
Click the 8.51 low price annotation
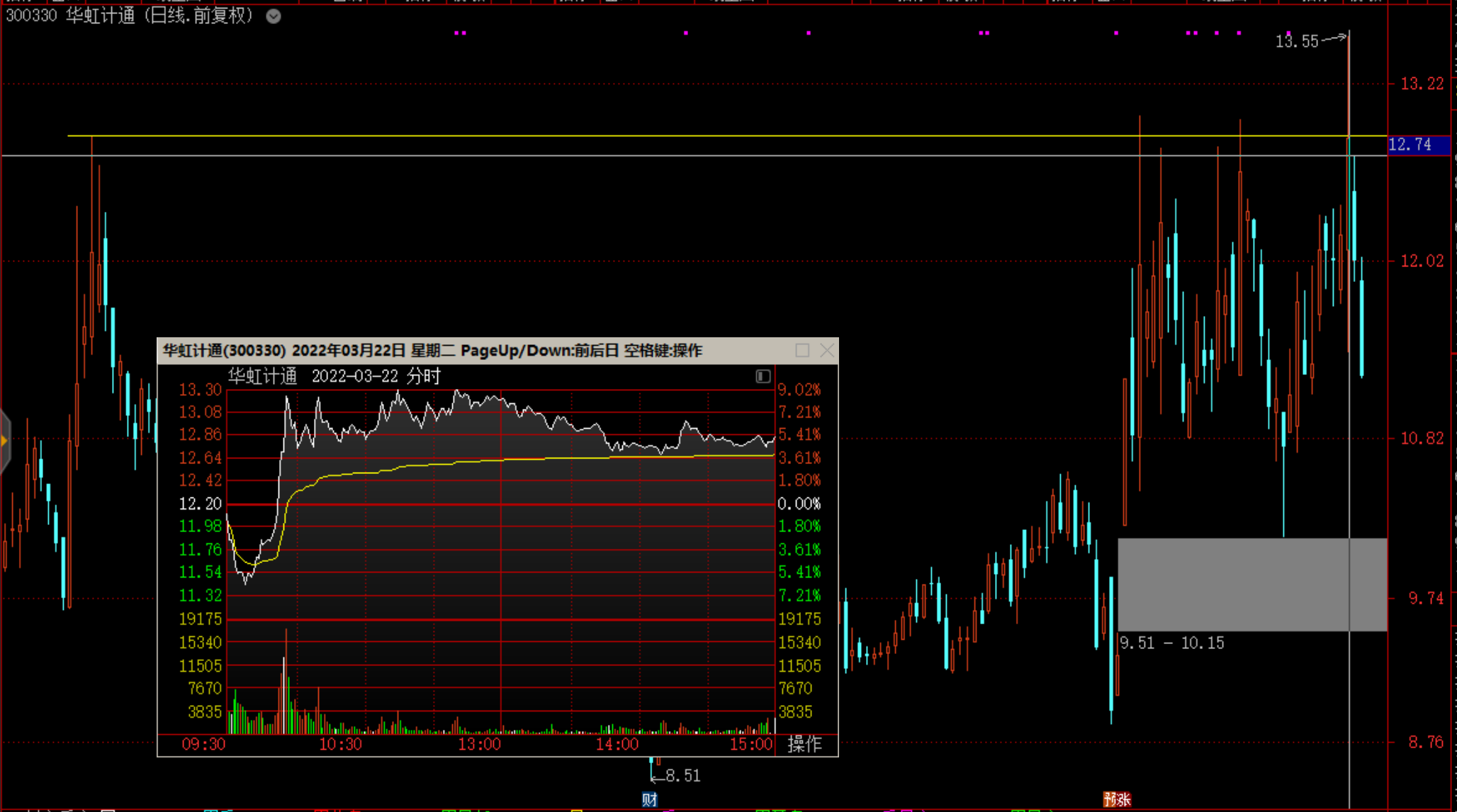coord(683,776)
